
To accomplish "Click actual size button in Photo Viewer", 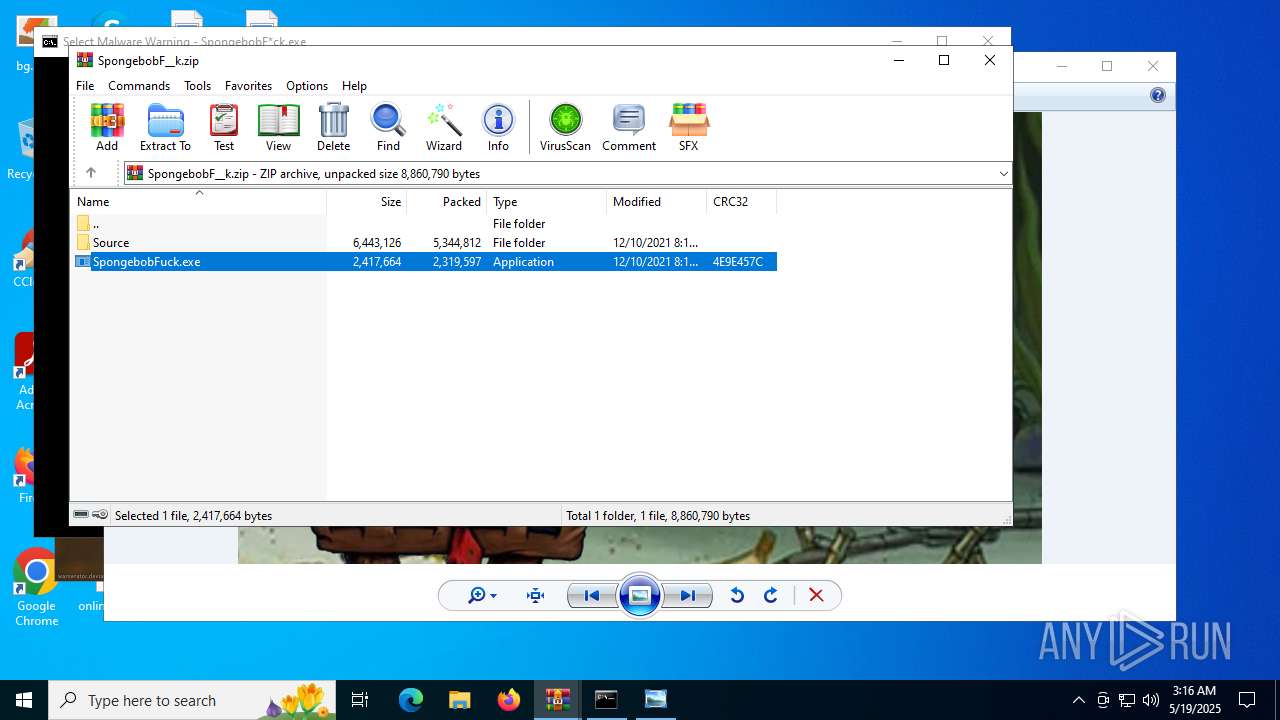I will [x=535, y=596].
